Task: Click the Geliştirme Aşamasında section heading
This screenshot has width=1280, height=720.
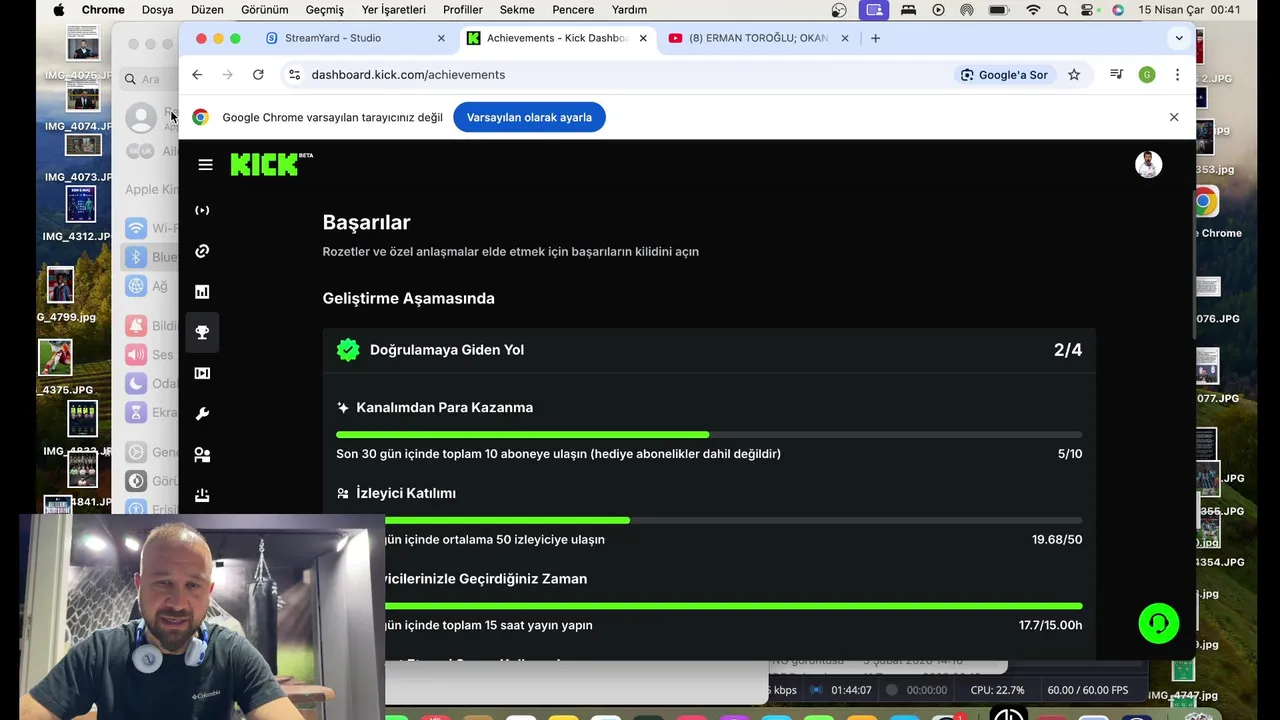Action: click(408, 299)
